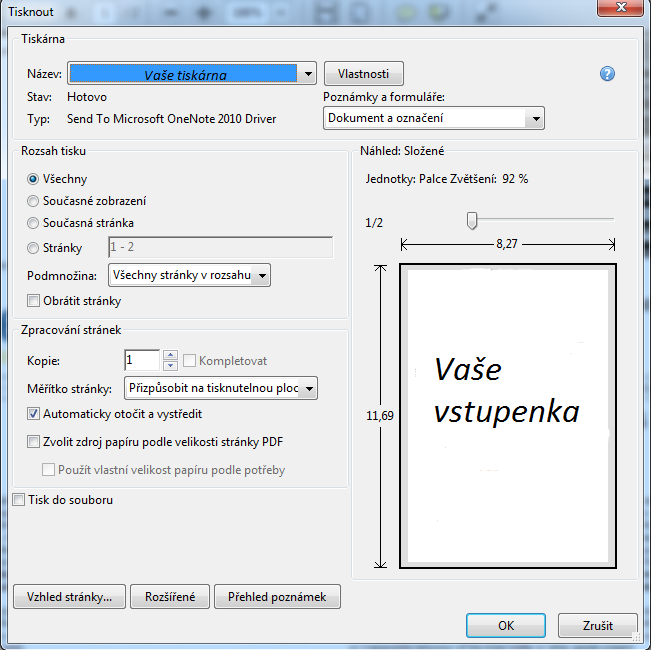
Task: Click the Kopie number field
Action: click(142, 360)
